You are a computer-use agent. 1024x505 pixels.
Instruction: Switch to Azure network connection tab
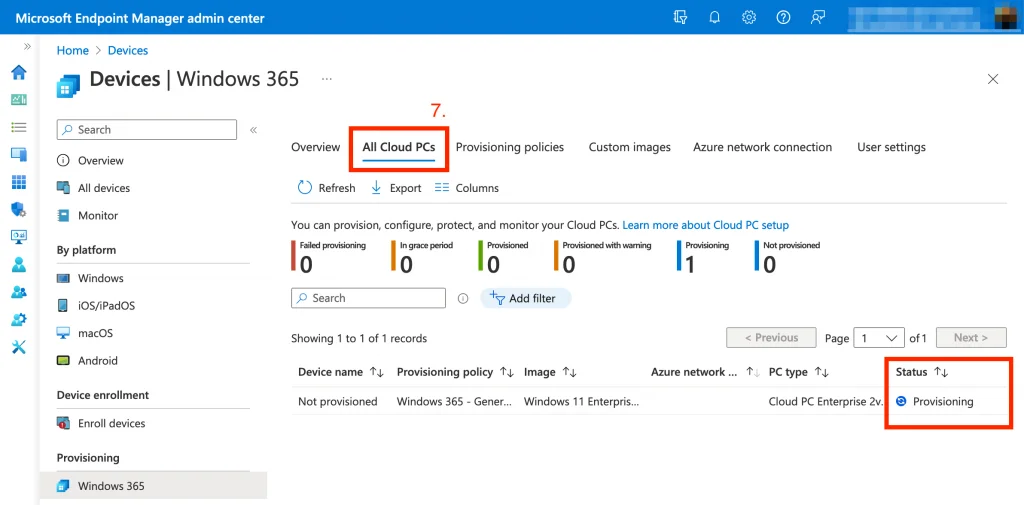pyautogui.click(x=762, y=147)
